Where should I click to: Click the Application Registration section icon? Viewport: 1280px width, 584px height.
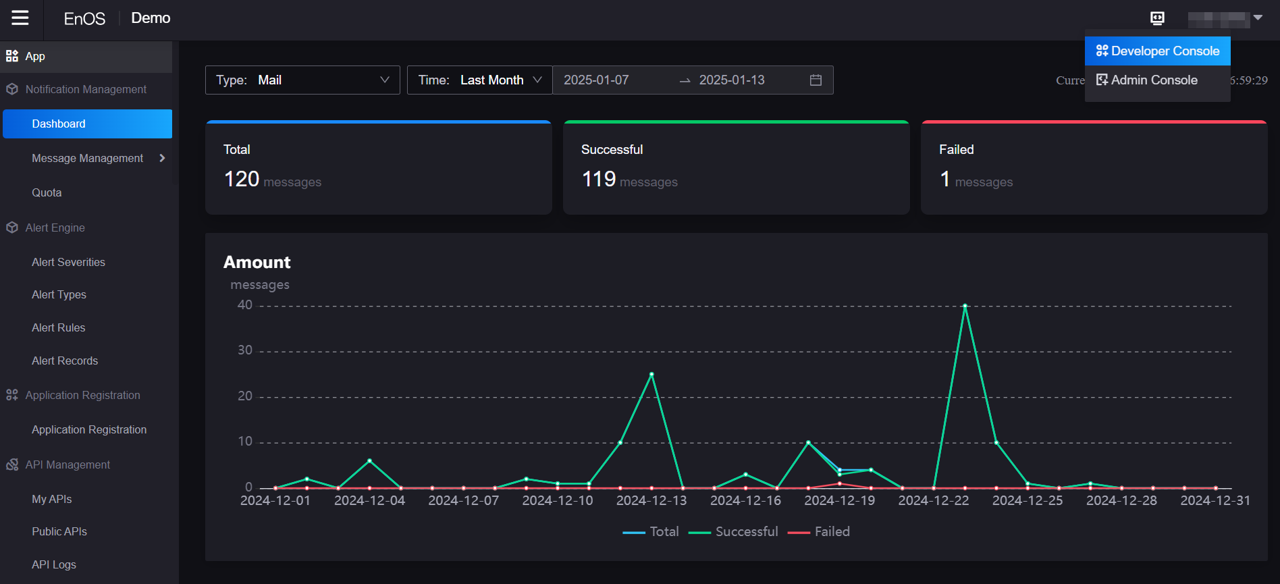tap(12, 395)
